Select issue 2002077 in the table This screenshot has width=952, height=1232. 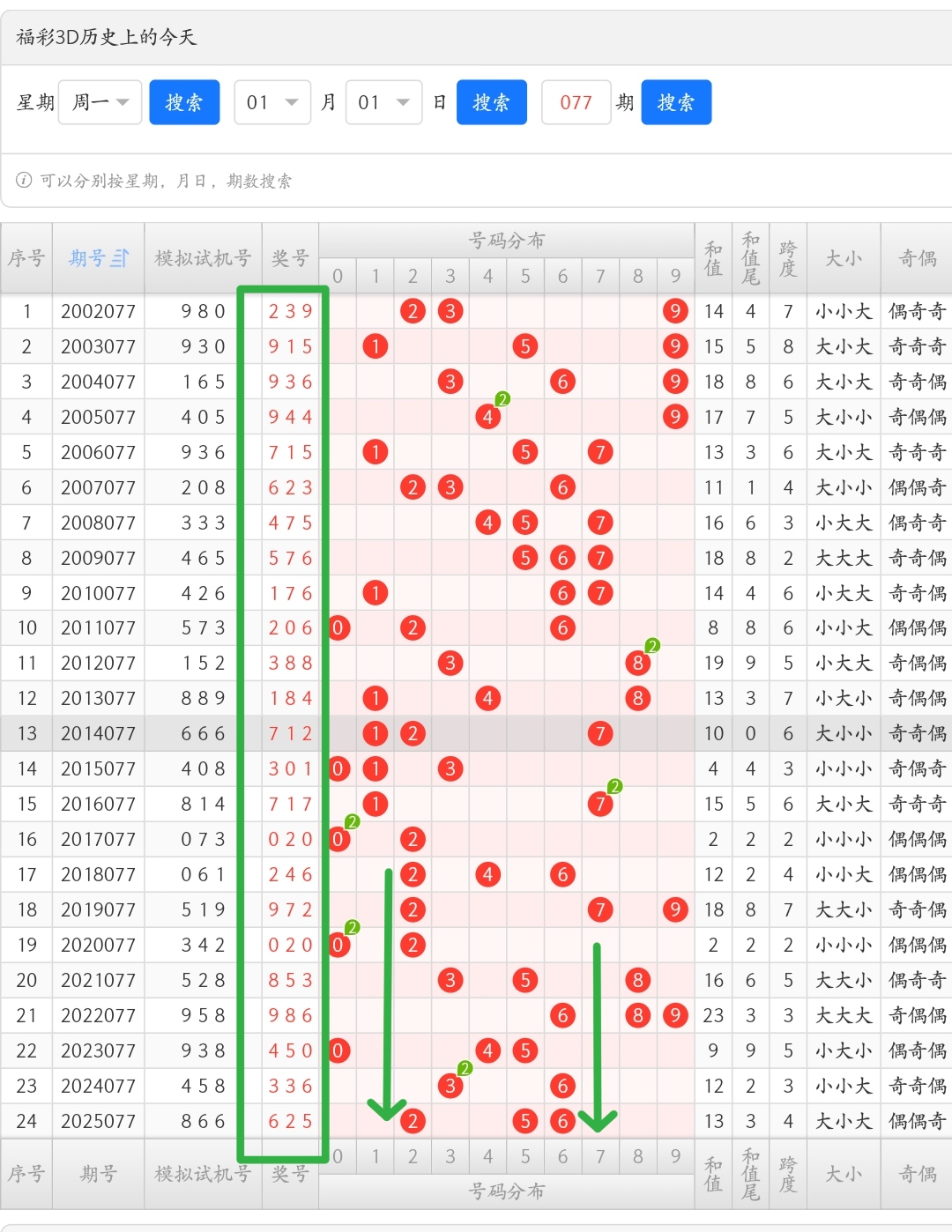(98, 311)
